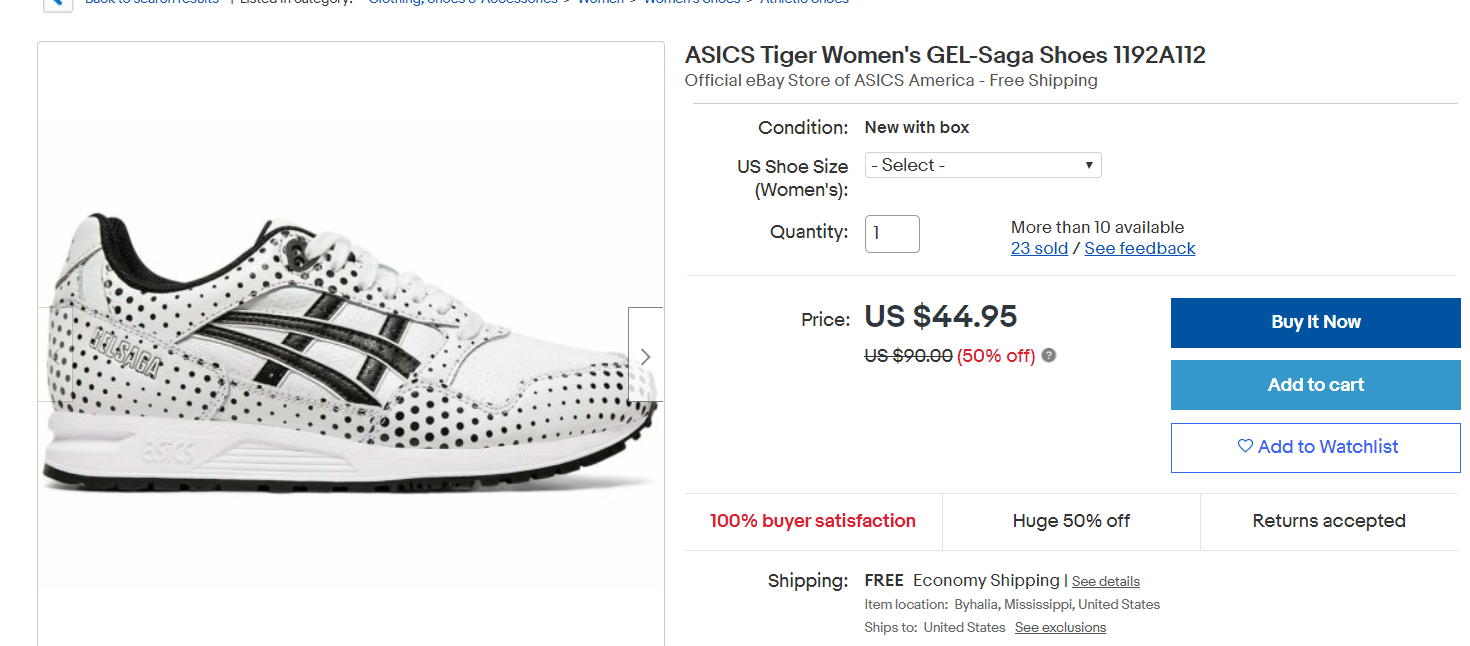Open the Women breadcrumb category
The image size is (1470, 646).
pos(600,3)
